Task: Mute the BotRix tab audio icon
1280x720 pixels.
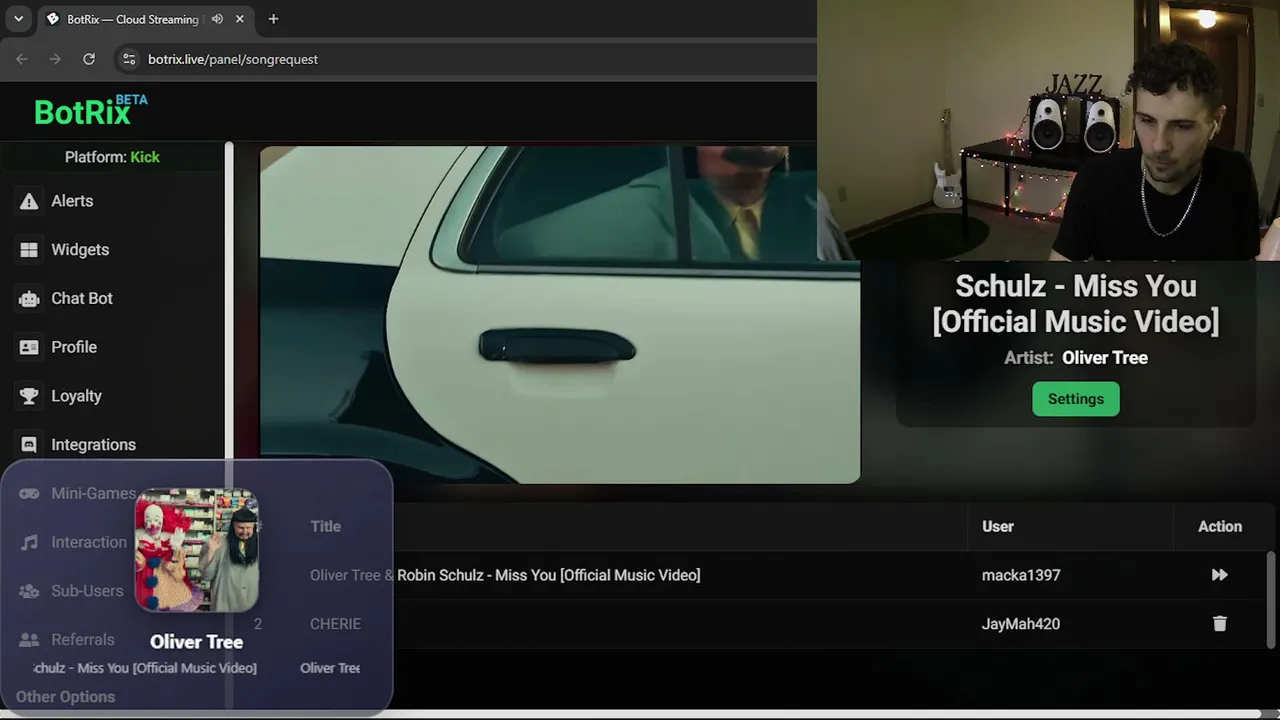Action: click(x=217, y=19)
